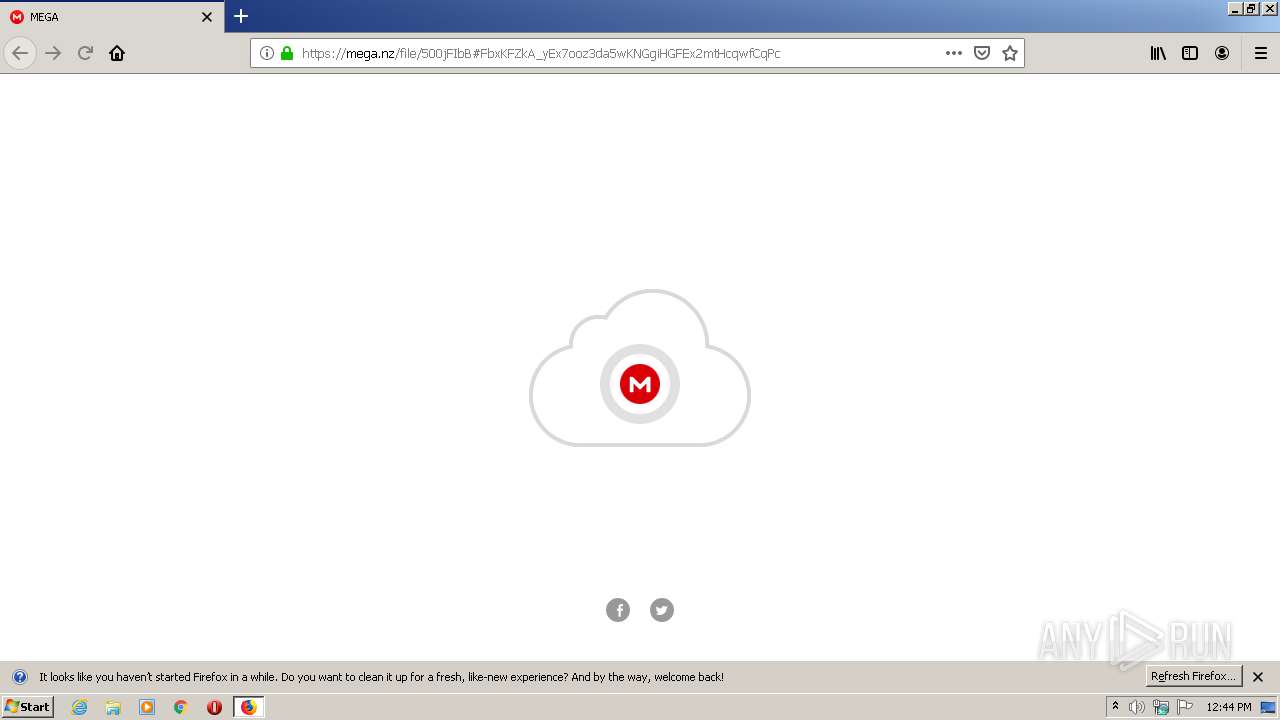Launch the media player from taskbar

[147, 707]
